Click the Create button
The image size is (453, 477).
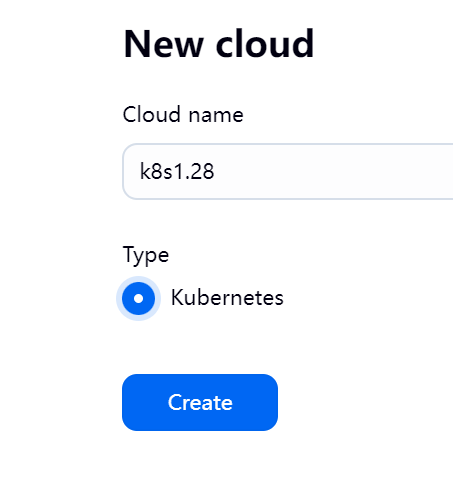(x=200, y=402)
